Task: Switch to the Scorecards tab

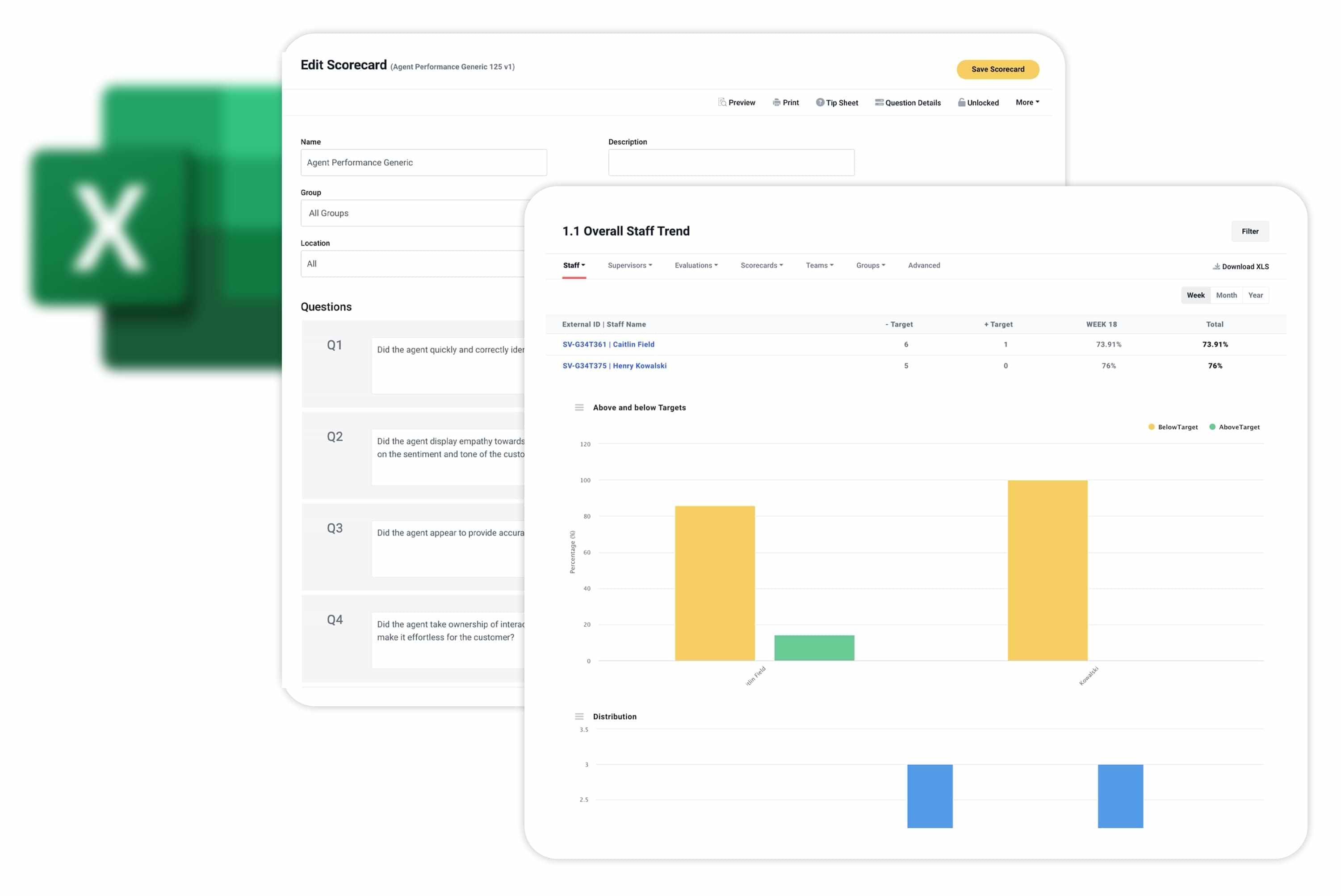Action: 761,265
